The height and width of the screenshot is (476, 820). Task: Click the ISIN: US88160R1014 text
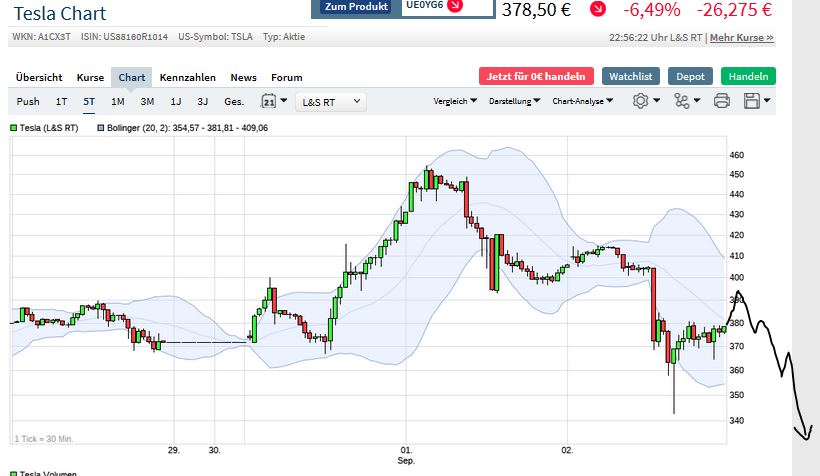124,37
